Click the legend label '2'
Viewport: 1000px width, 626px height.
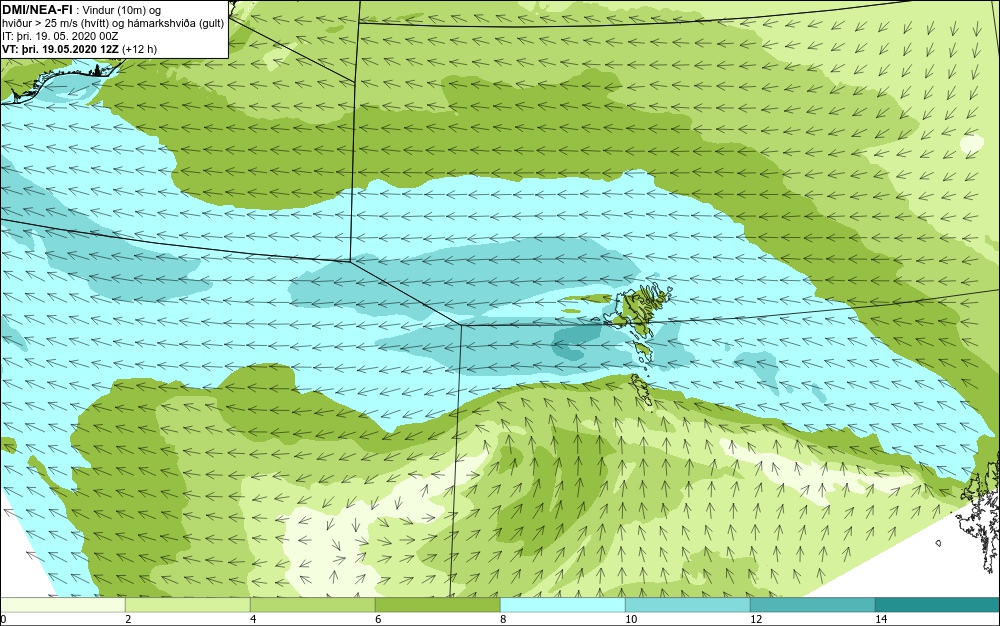click(x=128, y=619)
